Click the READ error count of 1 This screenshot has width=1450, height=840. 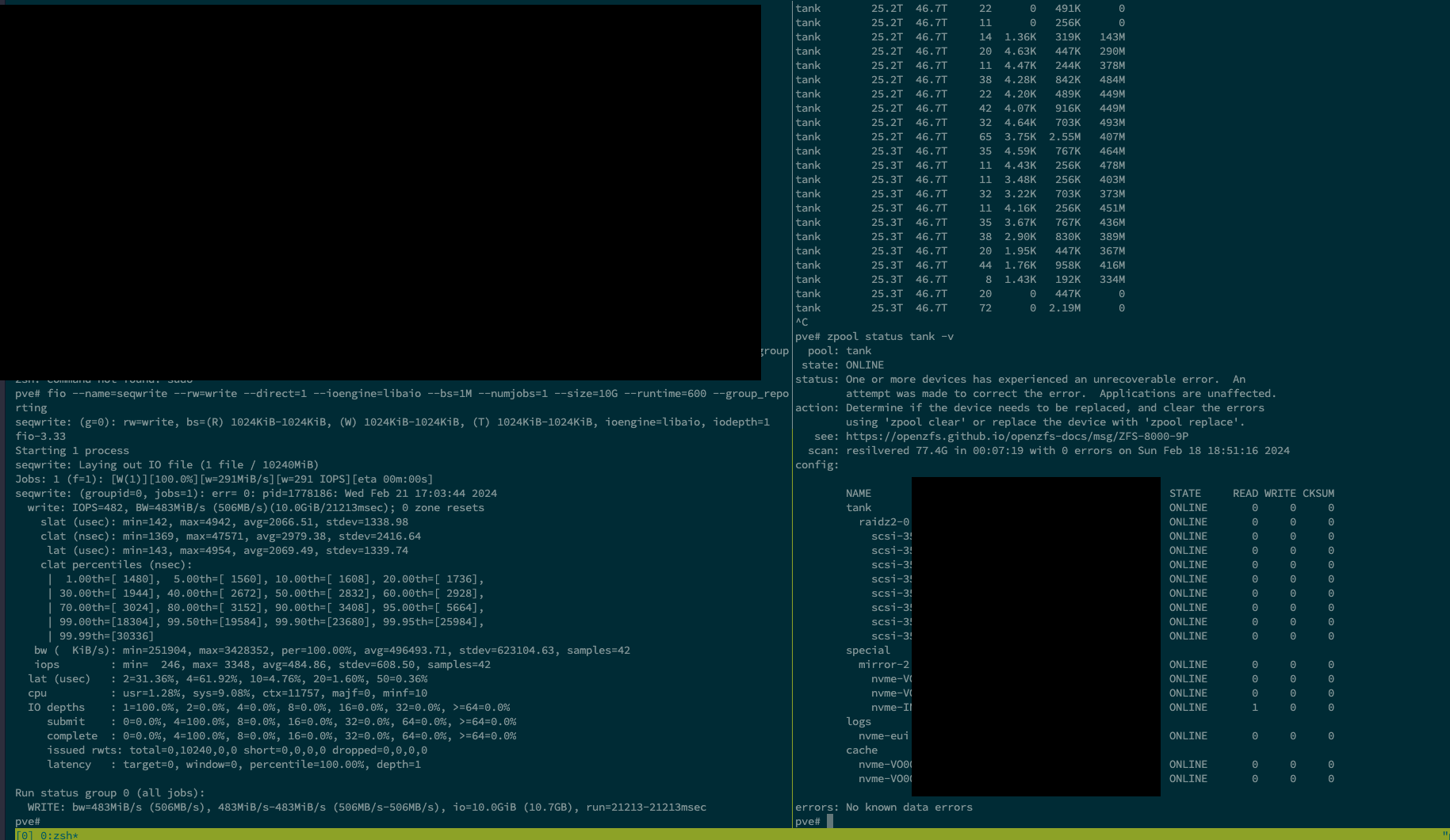1255,707
